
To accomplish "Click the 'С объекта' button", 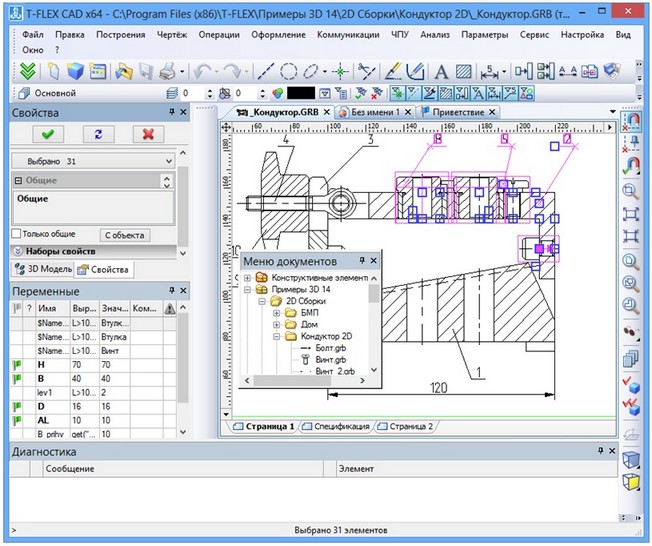I will pyautogui.click(x=125, y=235).
